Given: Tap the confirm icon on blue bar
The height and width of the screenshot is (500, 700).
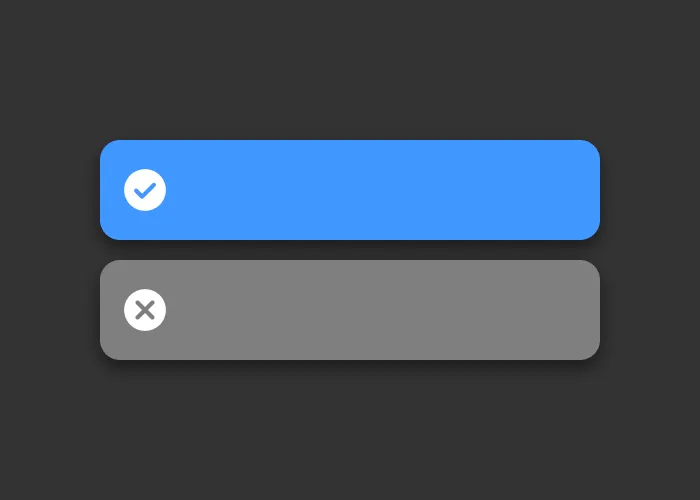Looking at the screenshot, I should (145, 190).
